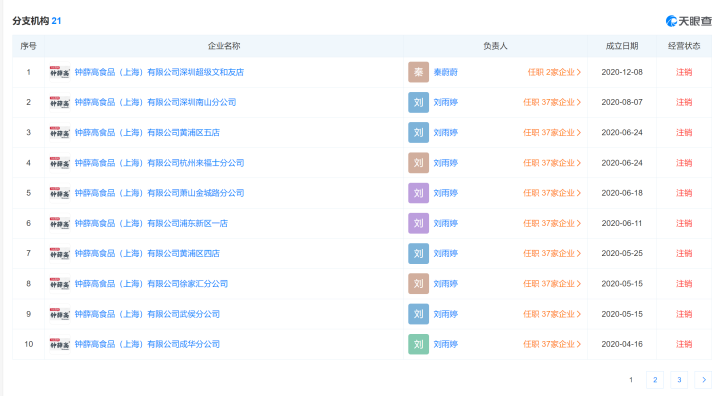720x396 pixels.
Task: Click the 企业名称 column header
Action: point(224,46)
